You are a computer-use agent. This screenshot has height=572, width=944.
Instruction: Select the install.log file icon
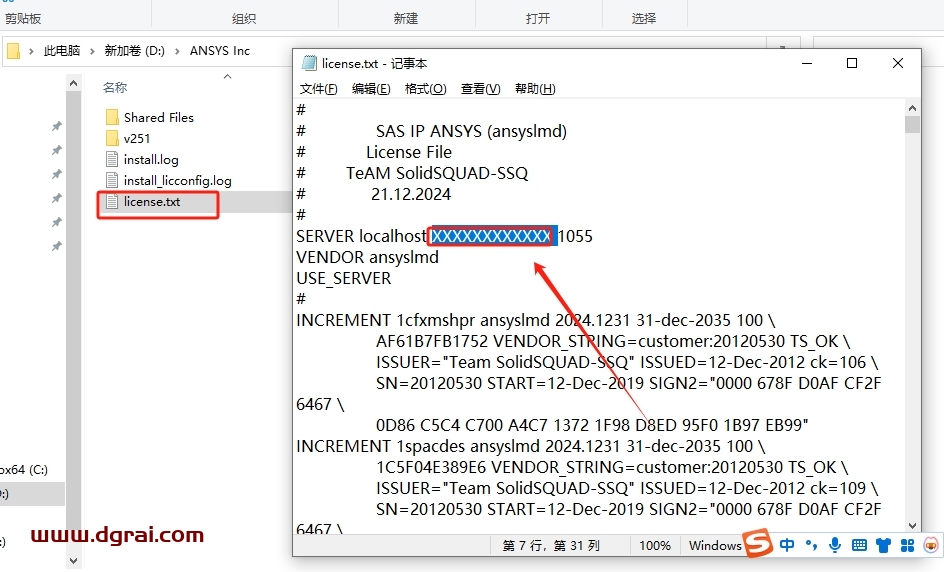[112, 159]
